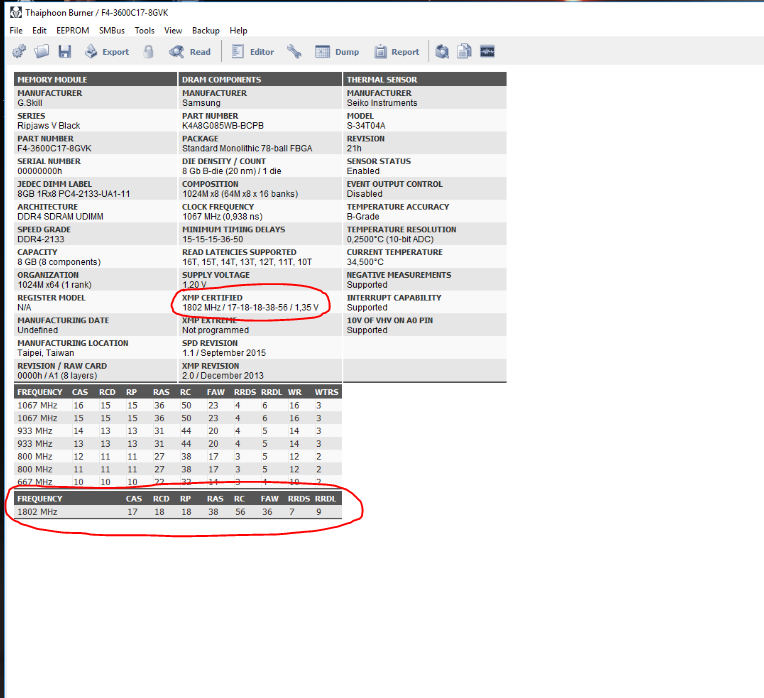Image resolution: width=764 pixels, height=698 pixels.
Task: Select the DDR4 SDRAM UDIMM architecture value
Action: click(60, 216)
